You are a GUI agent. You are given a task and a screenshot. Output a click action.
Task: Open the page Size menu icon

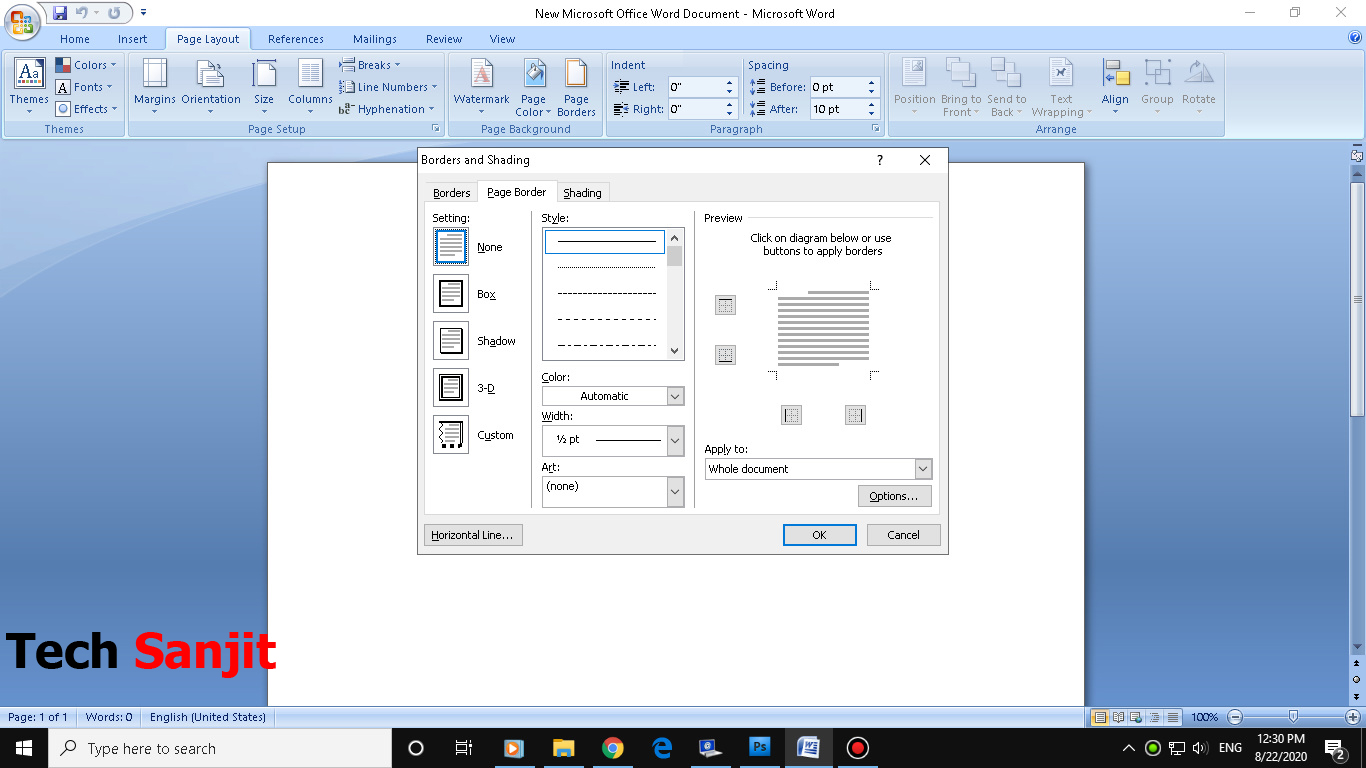[264, 73]
